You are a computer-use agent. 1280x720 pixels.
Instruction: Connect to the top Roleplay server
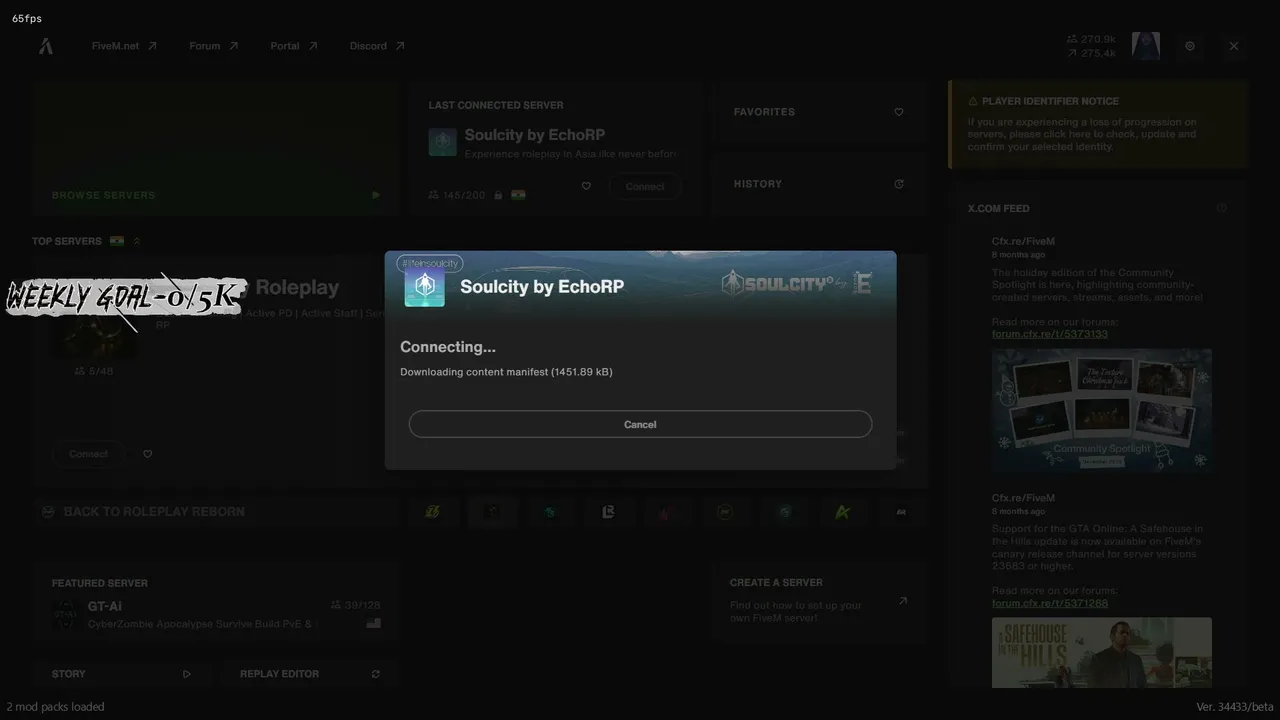(88, 454)
